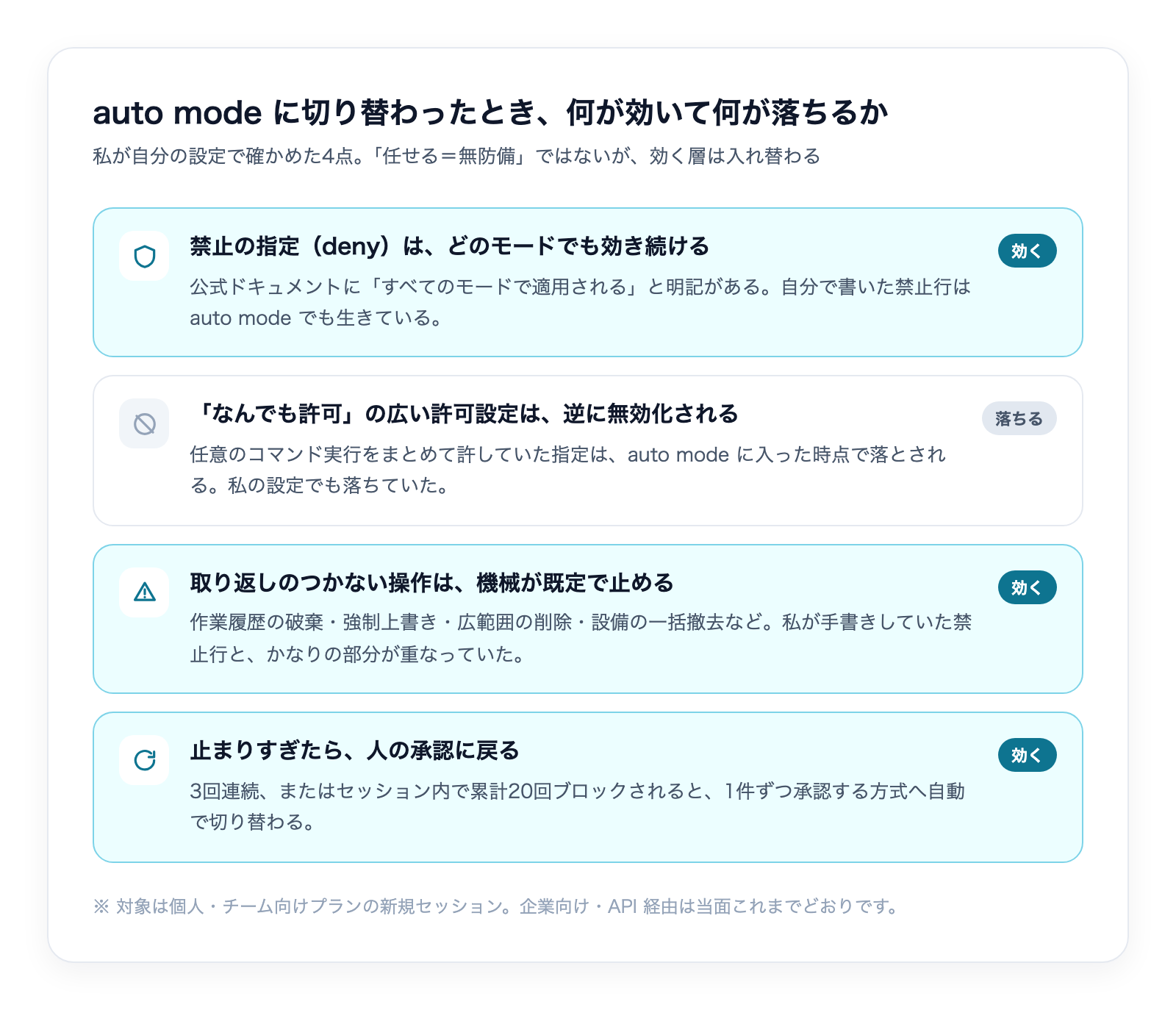Click the 効く badge on the approval fallback card

1027,755
